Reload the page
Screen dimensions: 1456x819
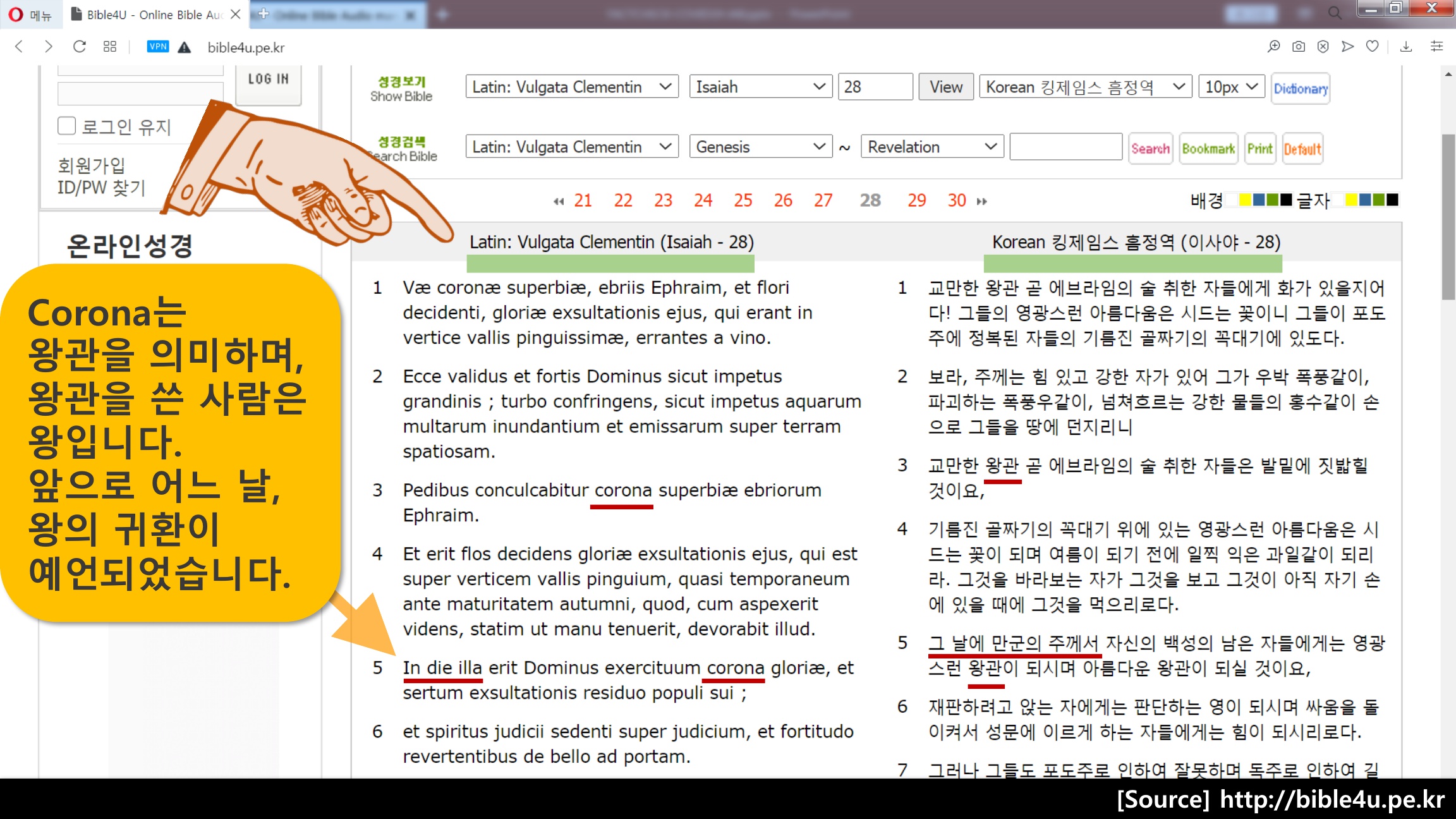point(79,47)
